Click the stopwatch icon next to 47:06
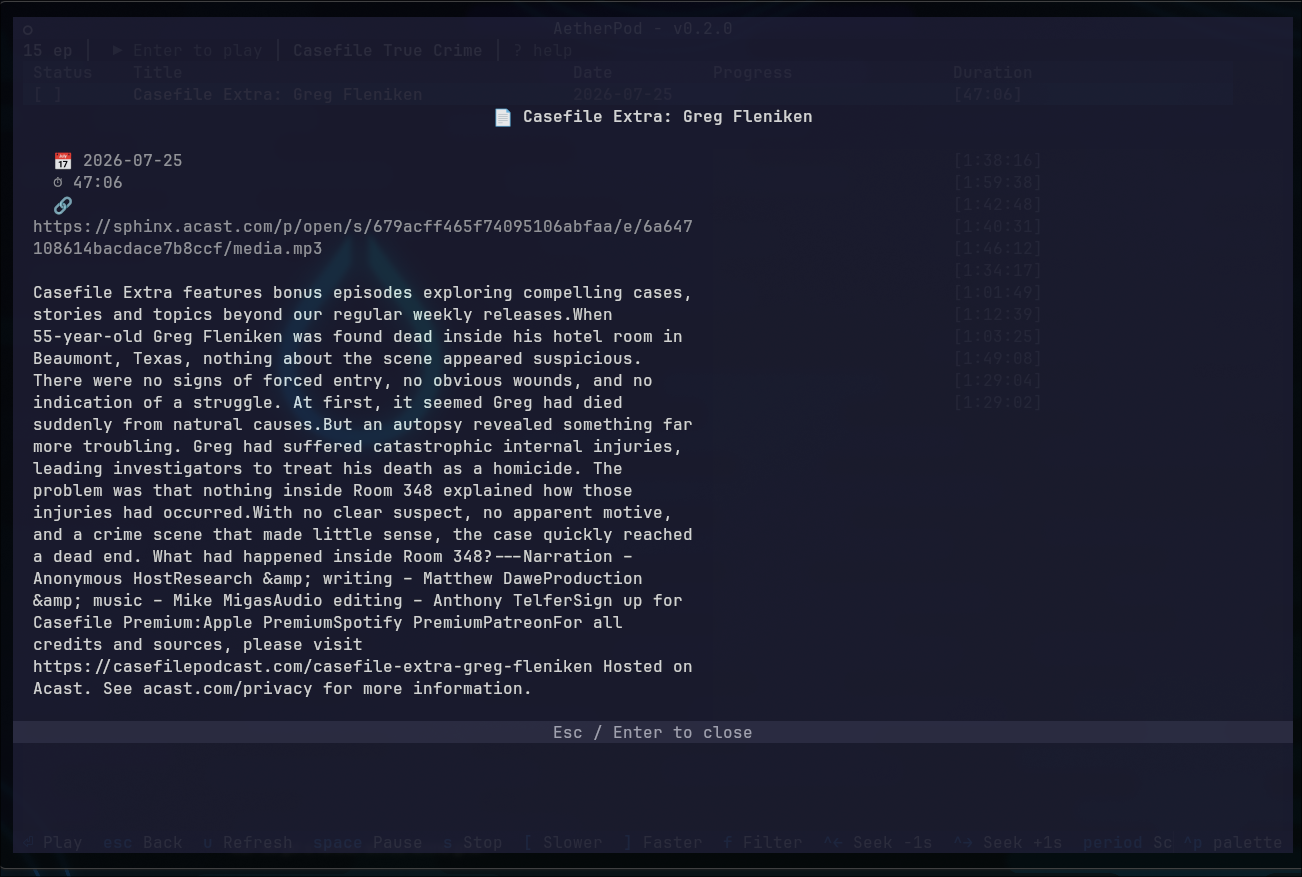This screenshot has height=877, width=1302. pos(58,183)
